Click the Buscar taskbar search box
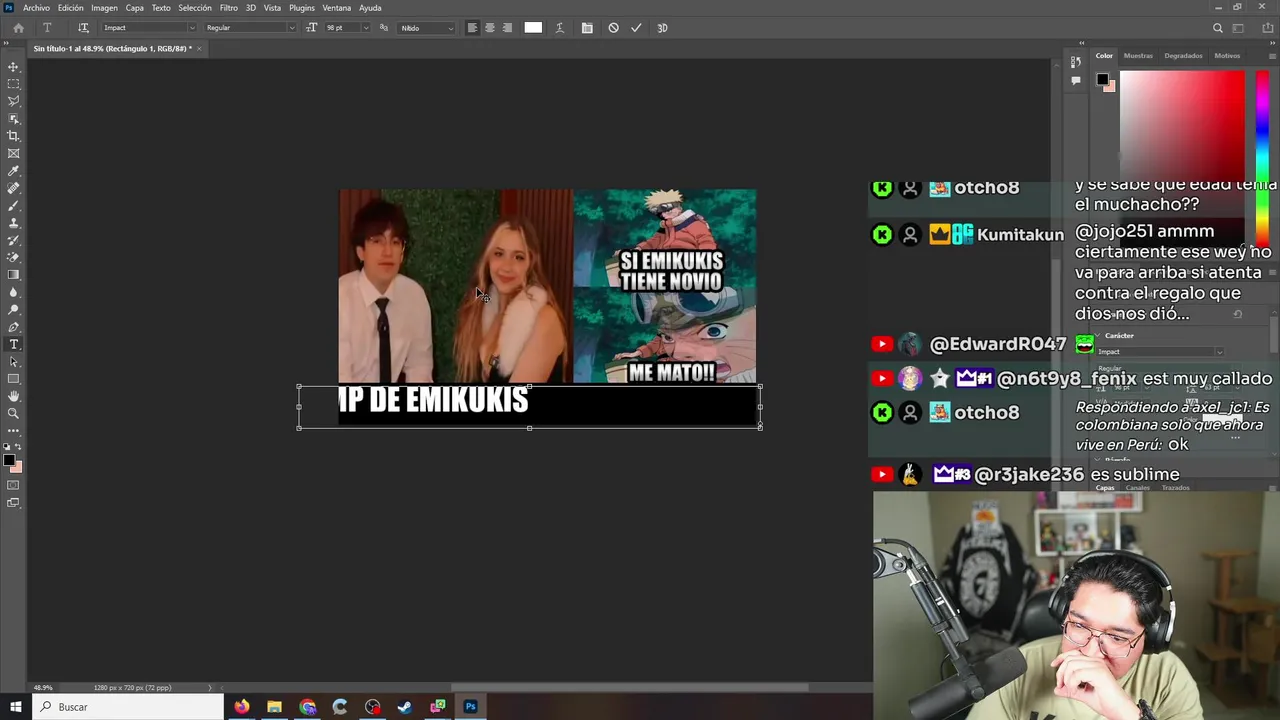 (x=127, y=707)
